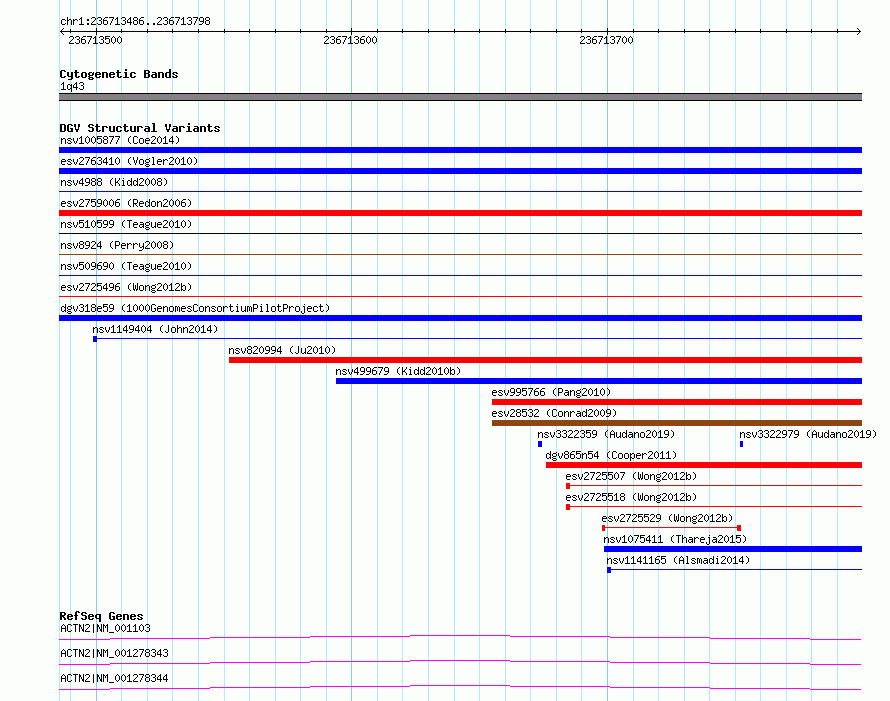Click dgv865n54 (Cooper2011) label
Screen dimensions: 890x701
tap(611, 455)
